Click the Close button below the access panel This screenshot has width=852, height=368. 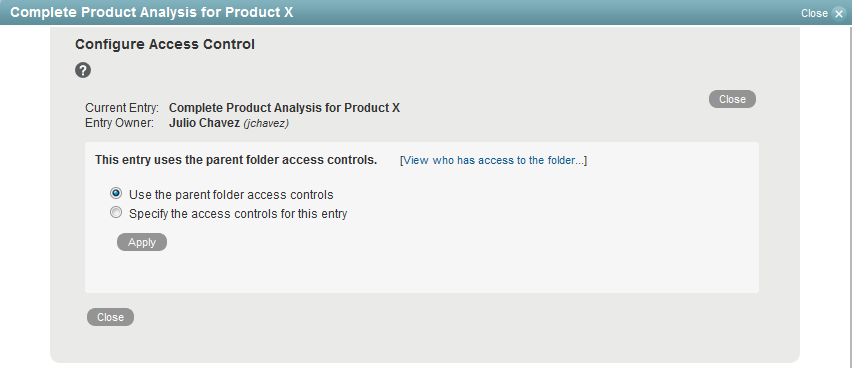(110, 317)
